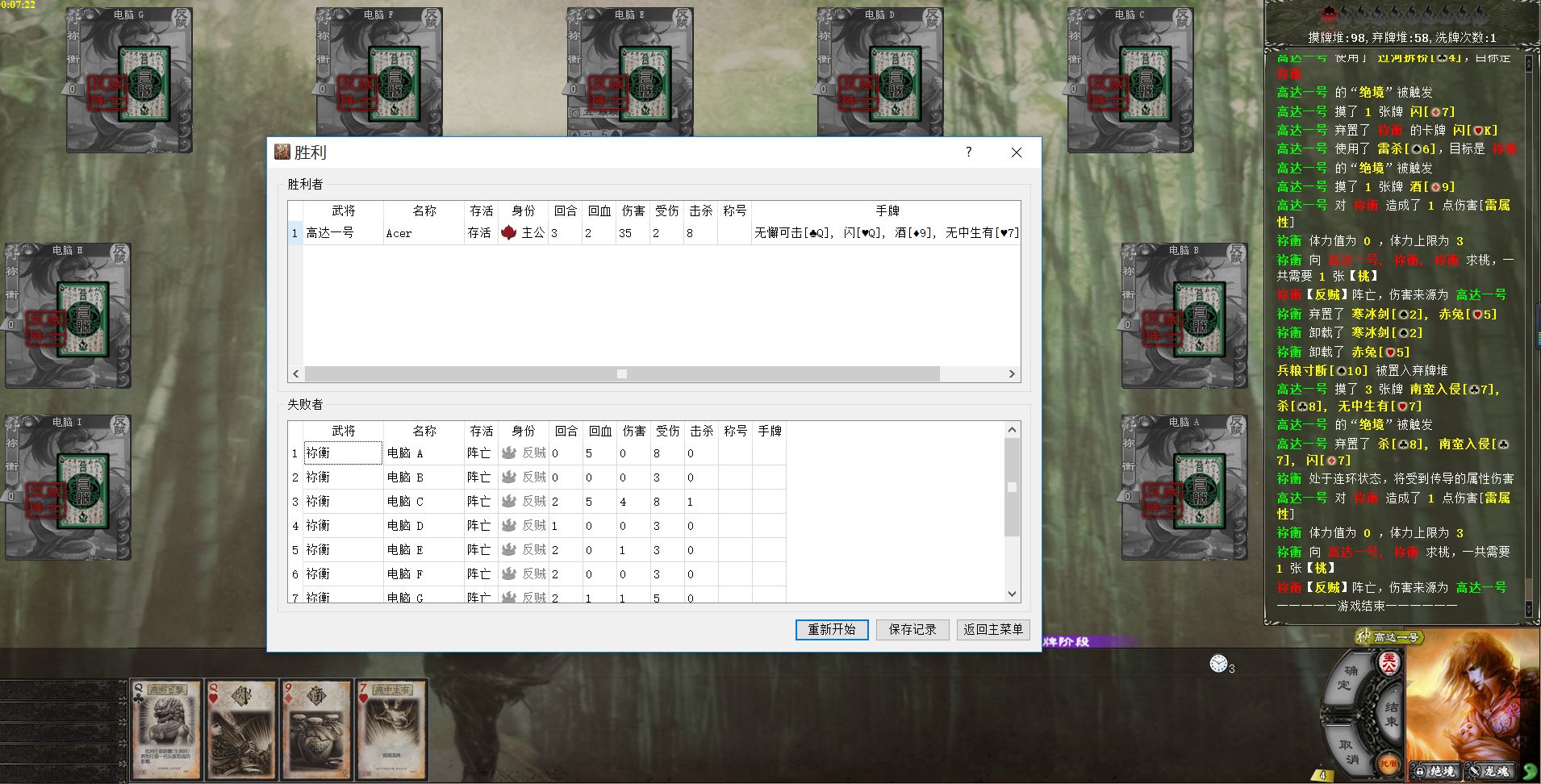The image size is (1541, 784).
Task: Select the 电脑 A name cell in losers table
Action: pyautogui.click(x=424, y=453)
